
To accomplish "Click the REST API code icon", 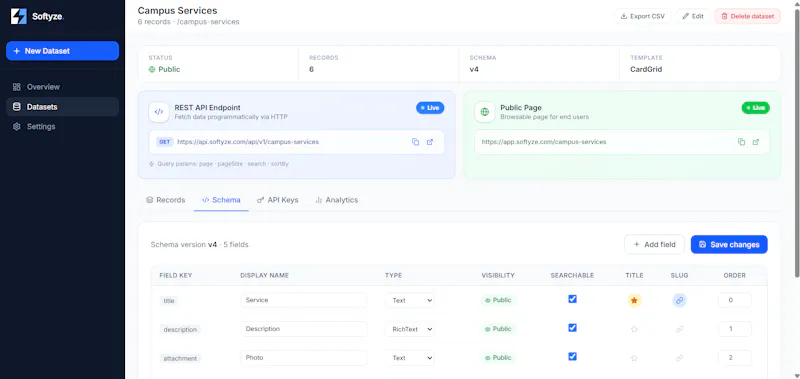I will pos(159,112).
